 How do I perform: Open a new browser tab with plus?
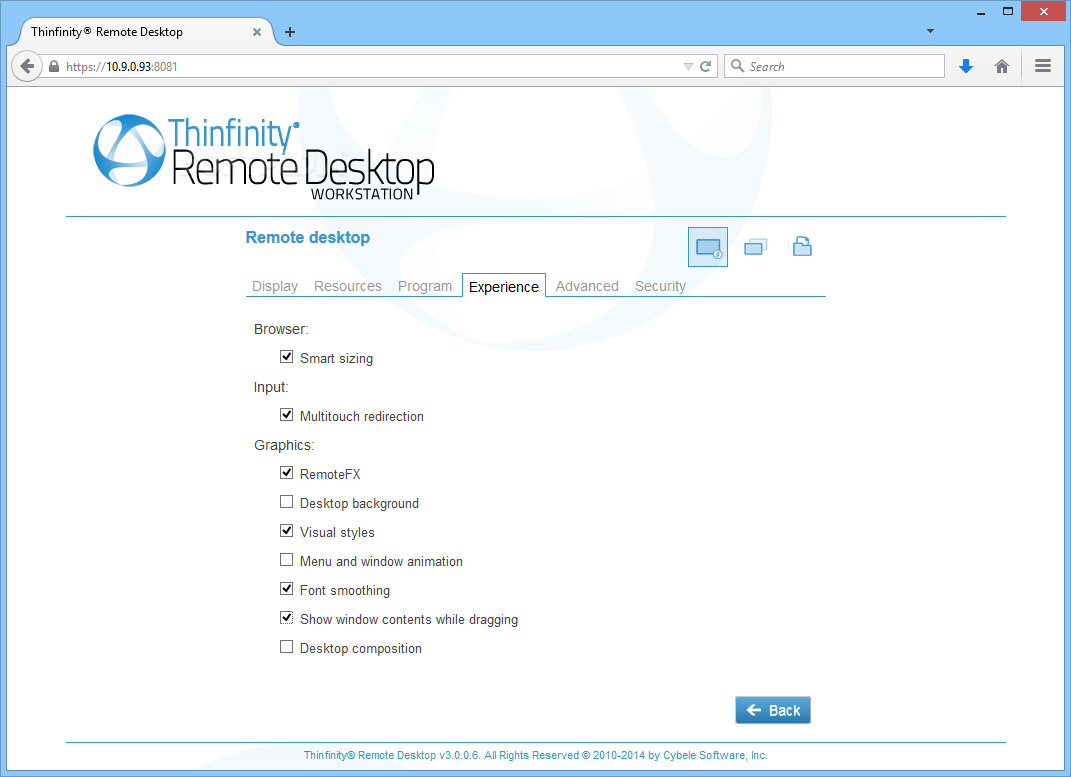(290, 32)
